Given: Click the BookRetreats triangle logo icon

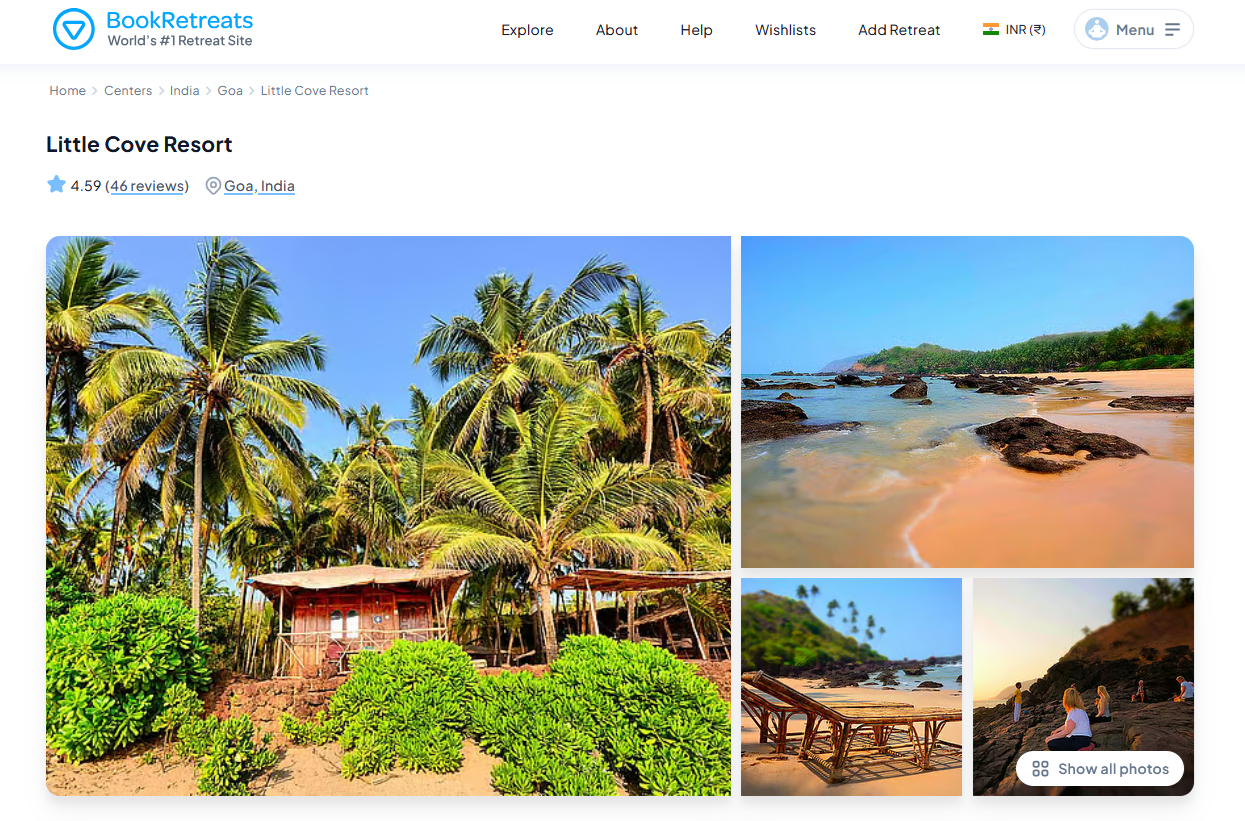Looking at the screenshot, I should click(x=73, y=30).
